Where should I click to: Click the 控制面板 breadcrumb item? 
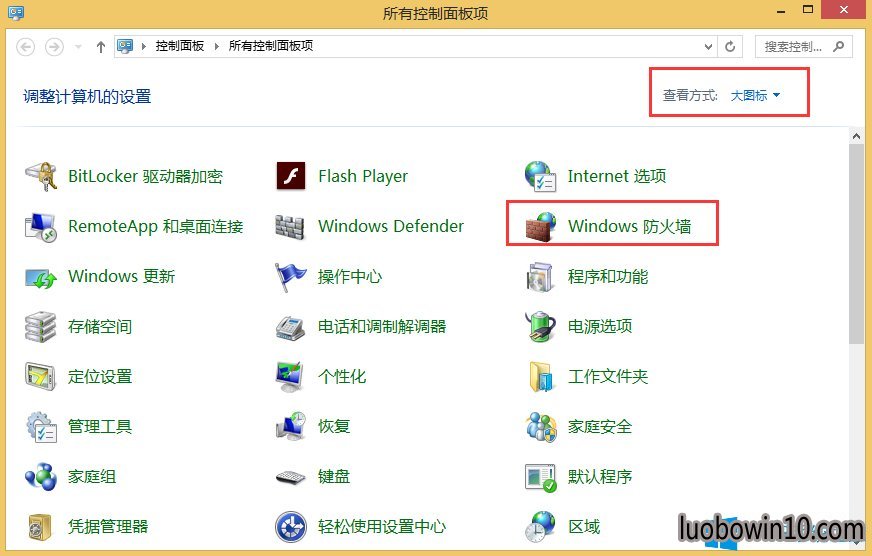point(180,46)
